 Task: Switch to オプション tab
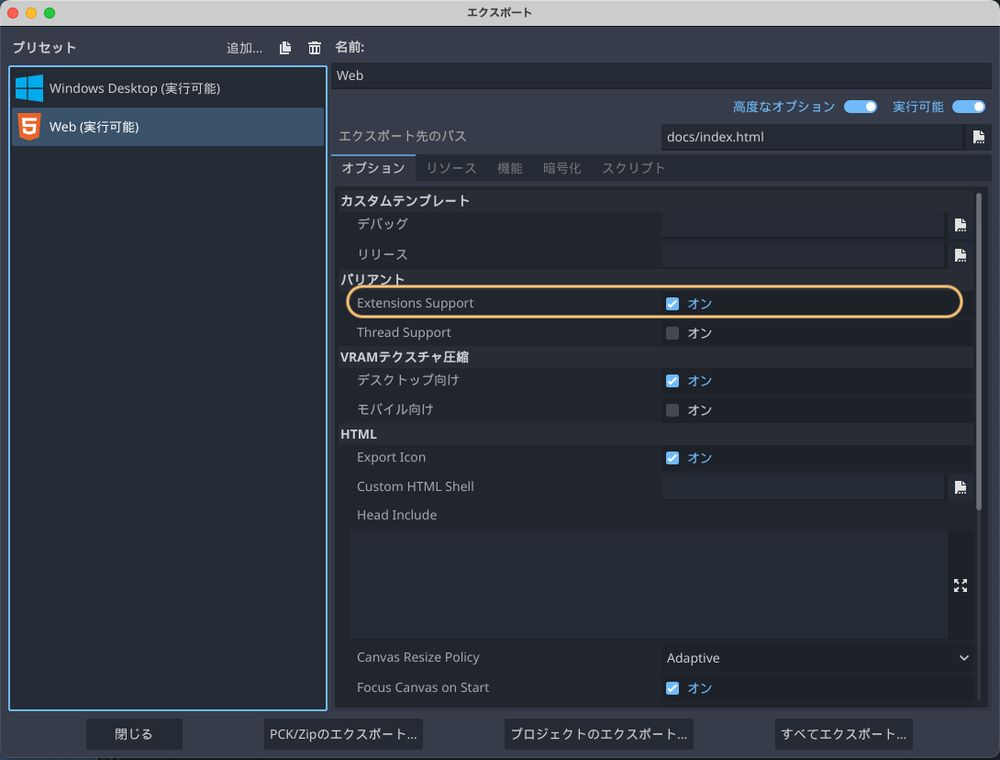point(373,168)
